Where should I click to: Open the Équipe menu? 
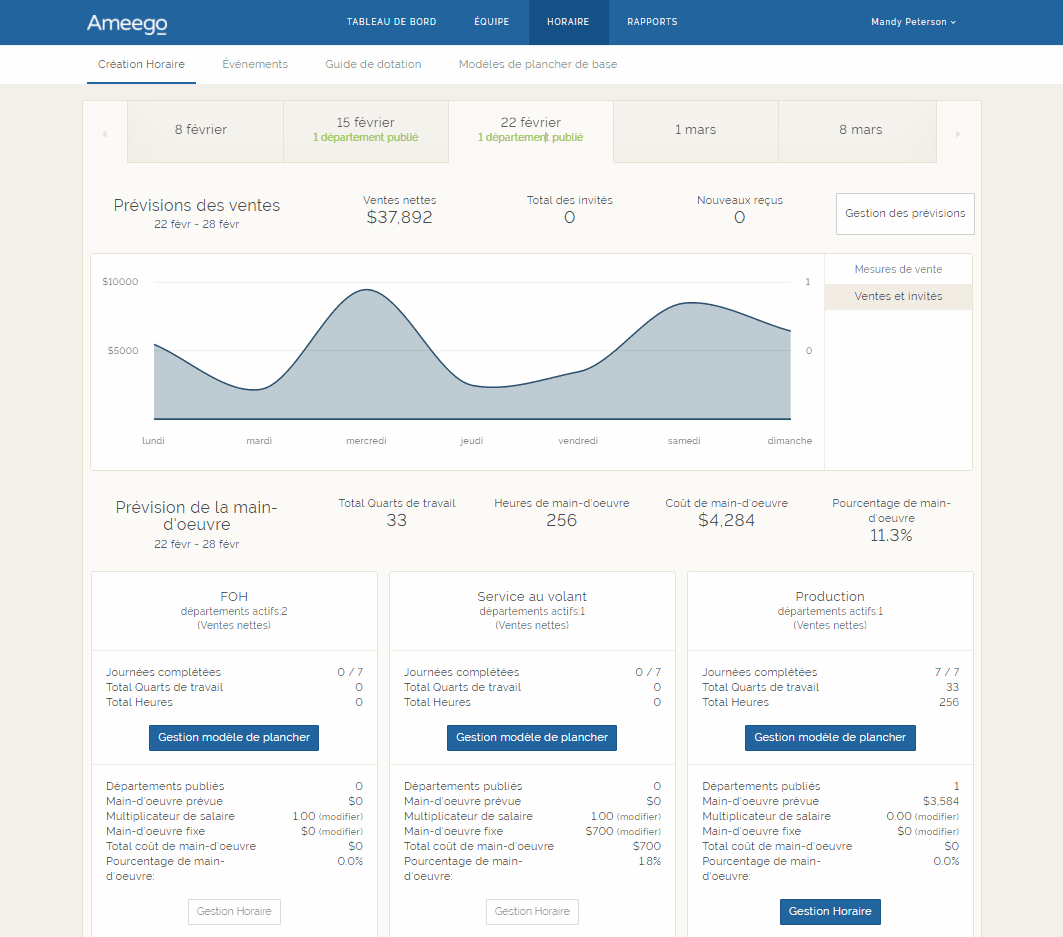491,22
